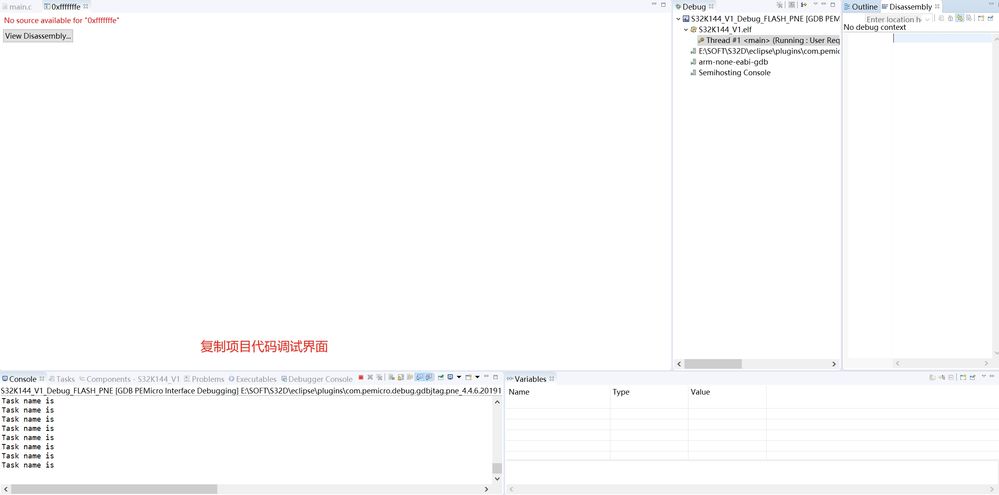Click the Pin Console icon
999x495 pixels.
point(441,377)
